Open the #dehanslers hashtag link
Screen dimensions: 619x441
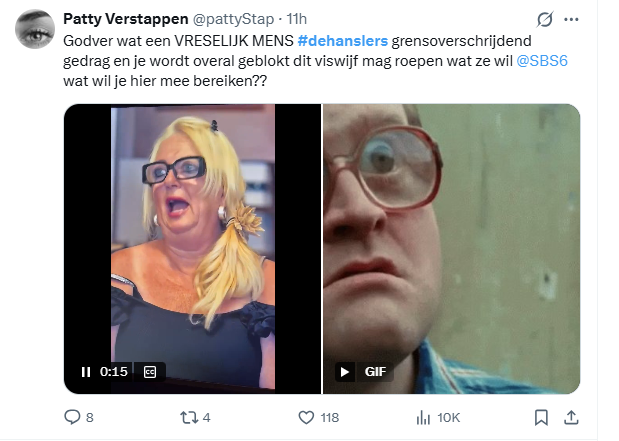[x=343, y=41]
